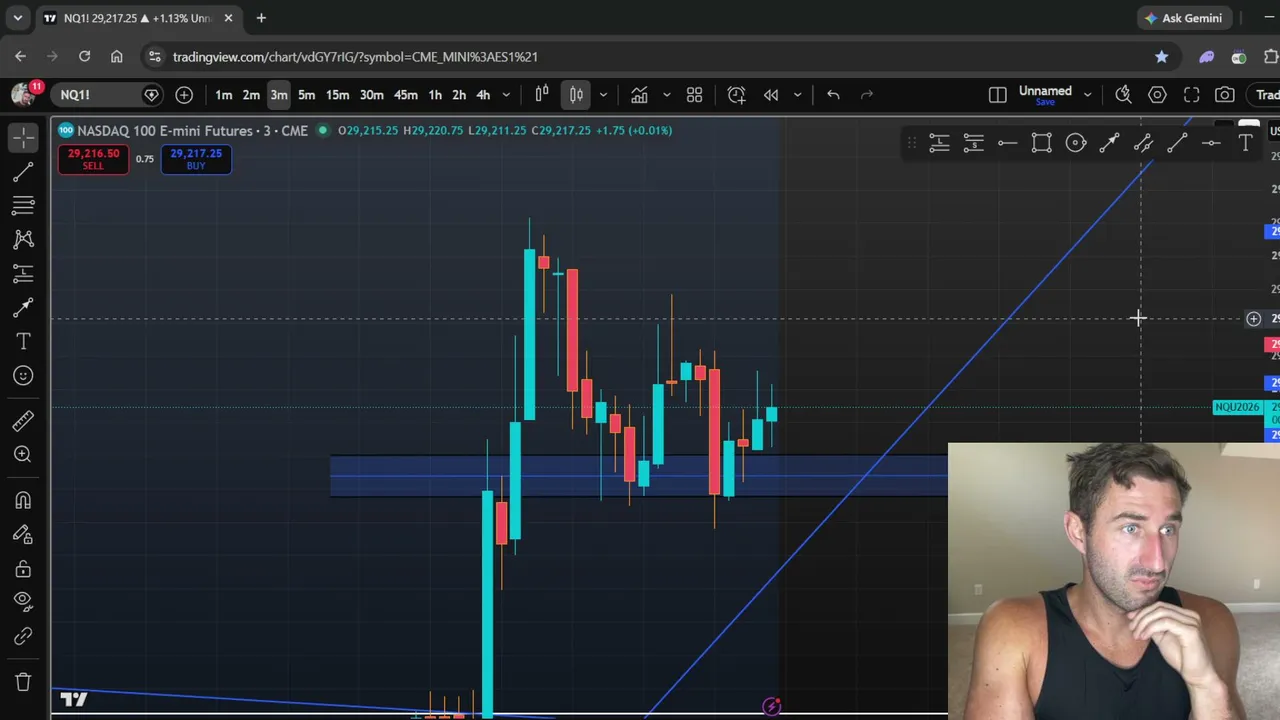
Task: Open symbol search for NQ1!
Action: [x=94, y=95]
